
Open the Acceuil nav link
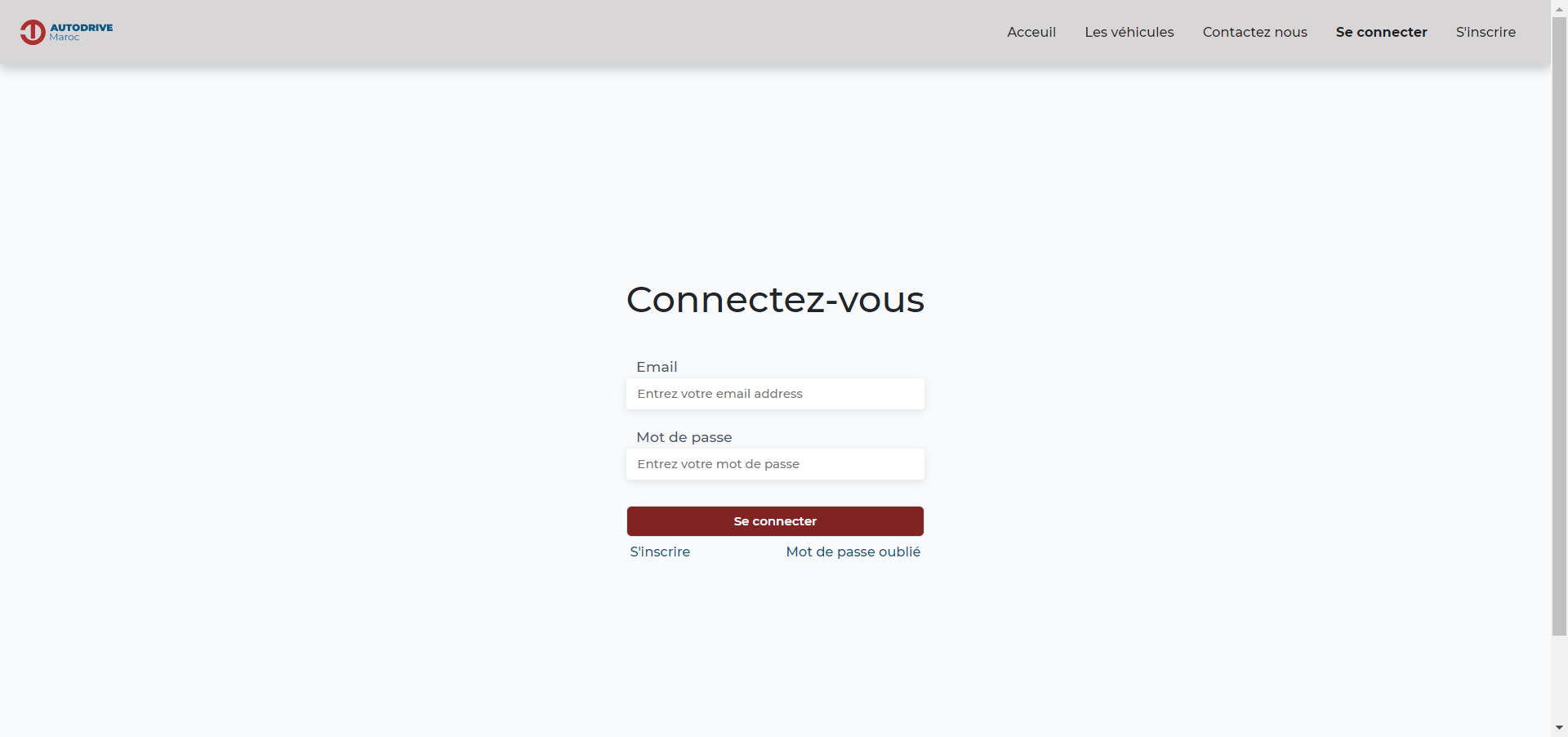click(1031, 32)
